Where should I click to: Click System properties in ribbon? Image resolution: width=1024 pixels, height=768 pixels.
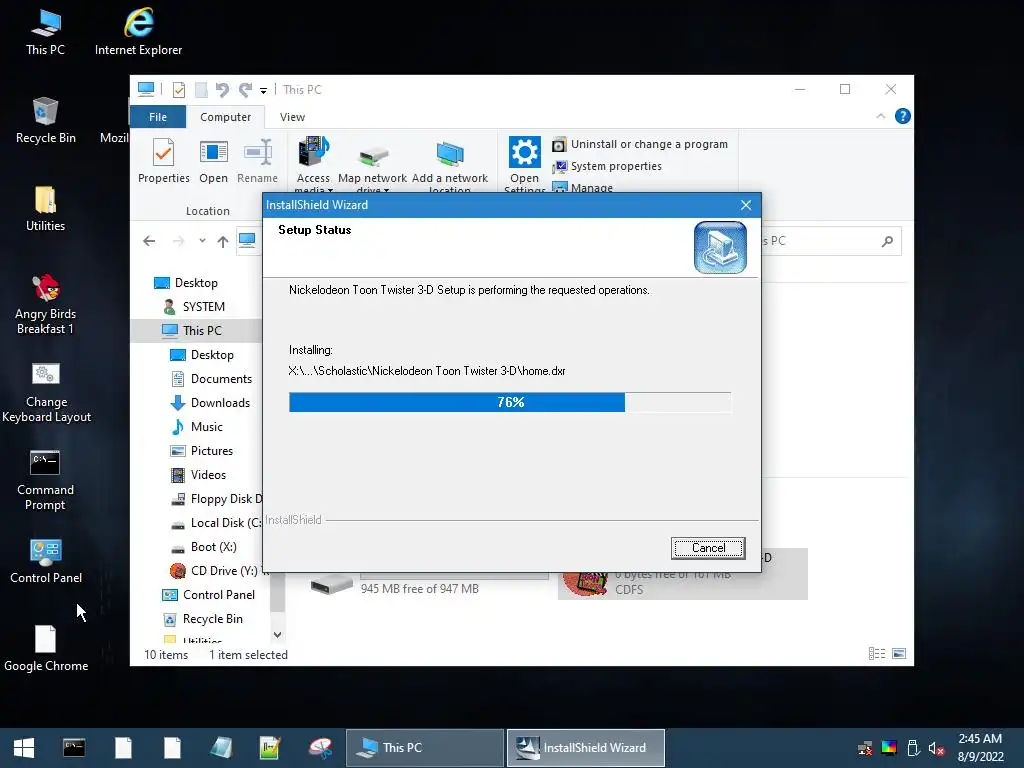click(x=607, y=167)
